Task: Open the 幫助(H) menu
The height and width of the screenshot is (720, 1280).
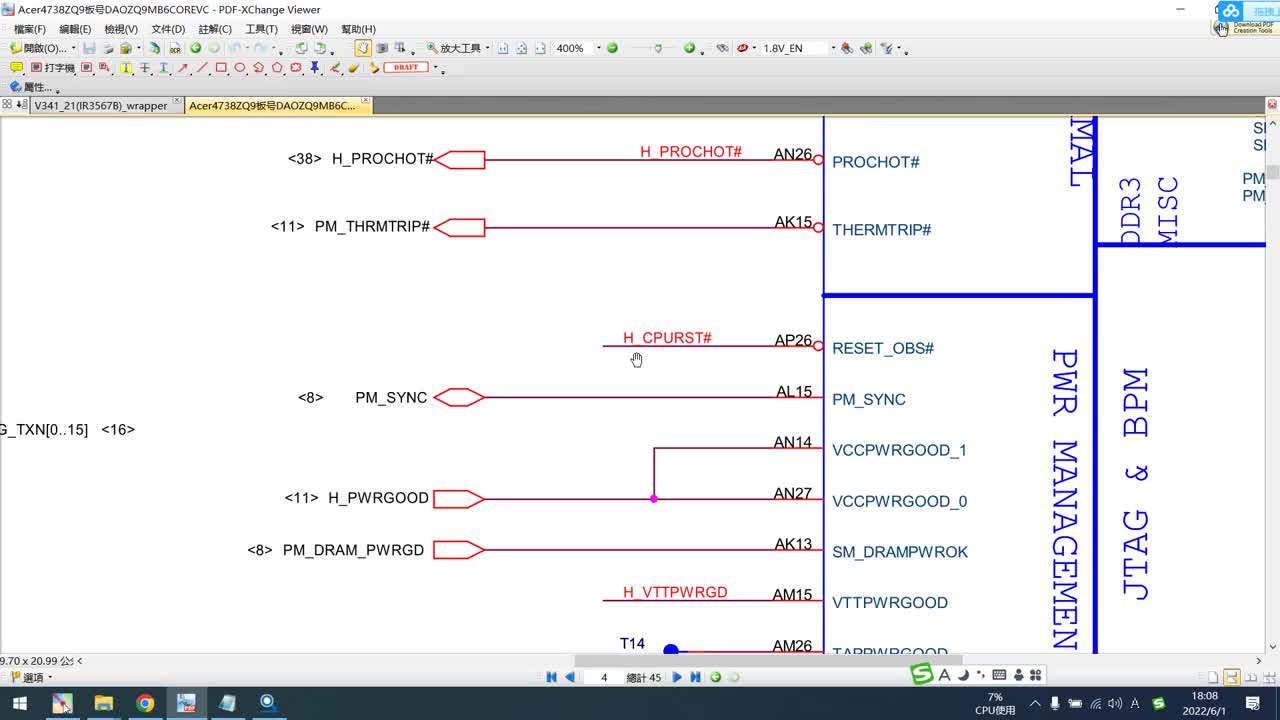Action: point(358,29)
